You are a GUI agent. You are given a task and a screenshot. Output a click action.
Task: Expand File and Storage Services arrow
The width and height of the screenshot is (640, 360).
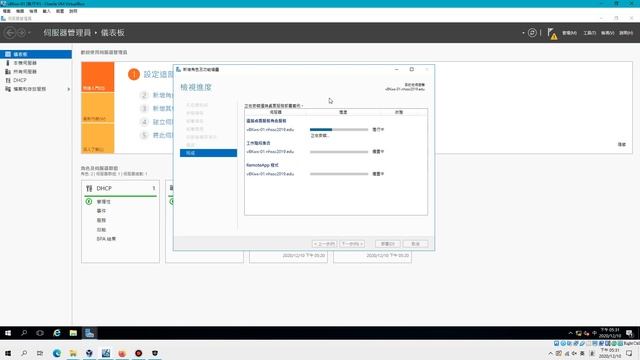tap(69, 89)
